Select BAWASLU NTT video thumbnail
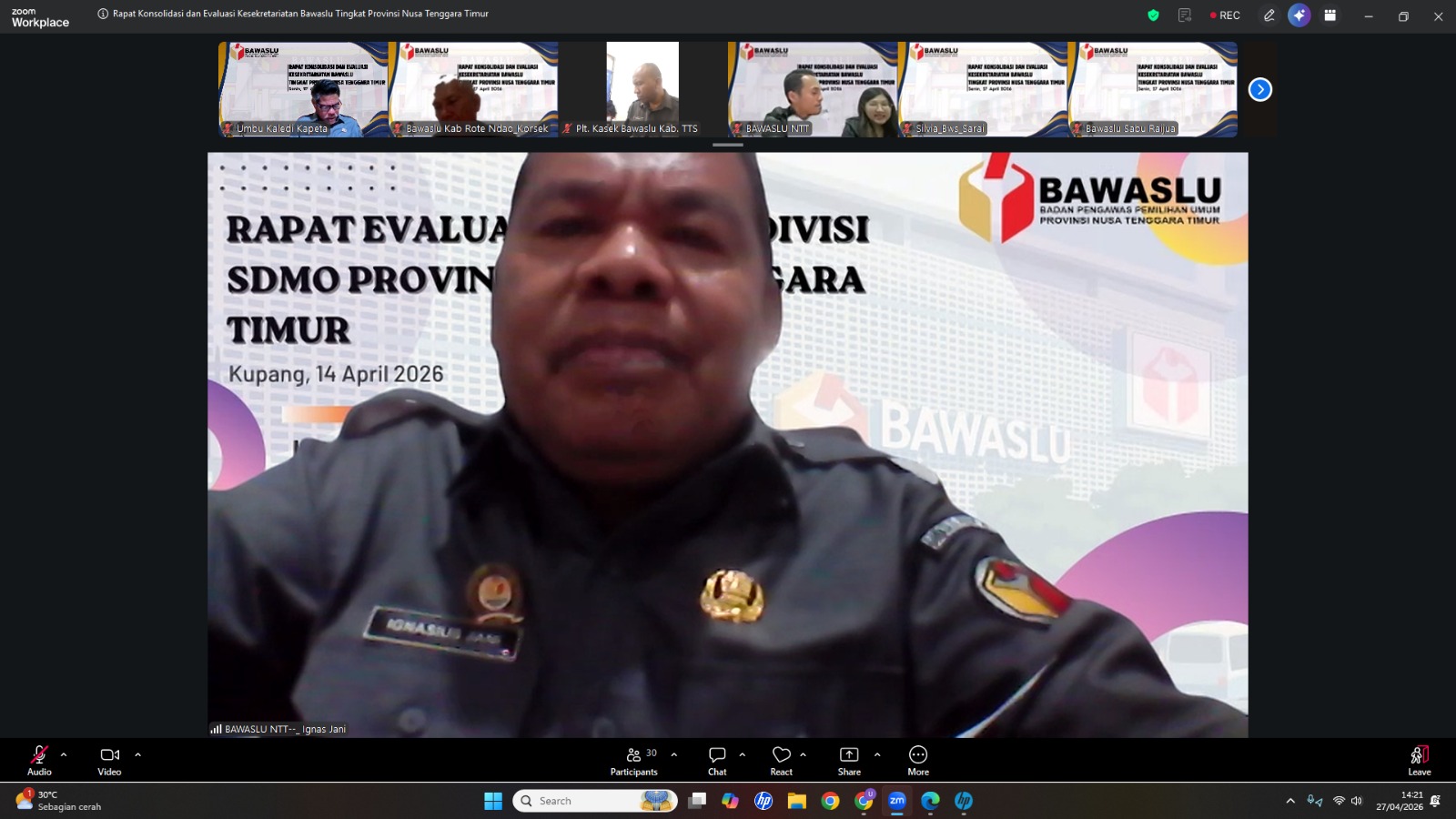This screenshot has height=819, width=1456. coord(813,89)
